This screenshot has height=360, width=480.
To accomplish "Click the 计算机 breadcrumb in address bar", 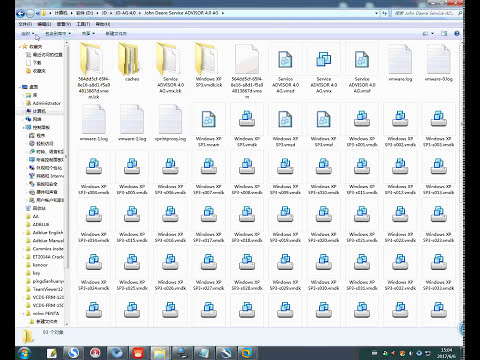I will coord(61,13).
